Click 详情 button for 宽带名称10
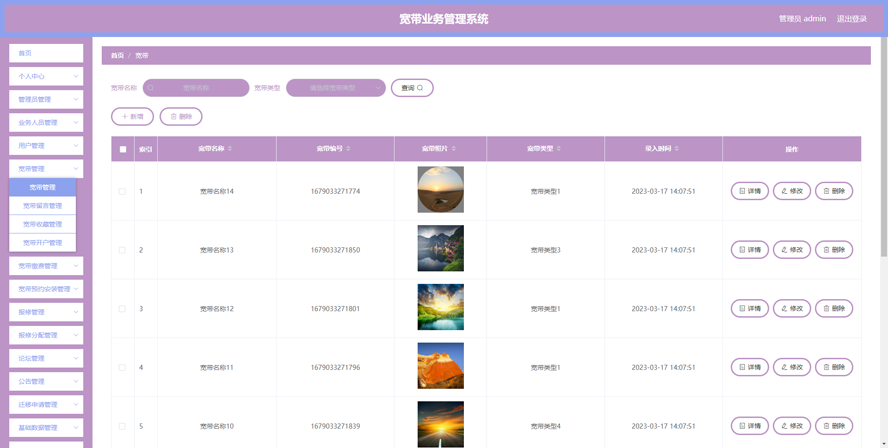Image resolution: width=888 pixels, height=448 pixels. pos(750,426)
